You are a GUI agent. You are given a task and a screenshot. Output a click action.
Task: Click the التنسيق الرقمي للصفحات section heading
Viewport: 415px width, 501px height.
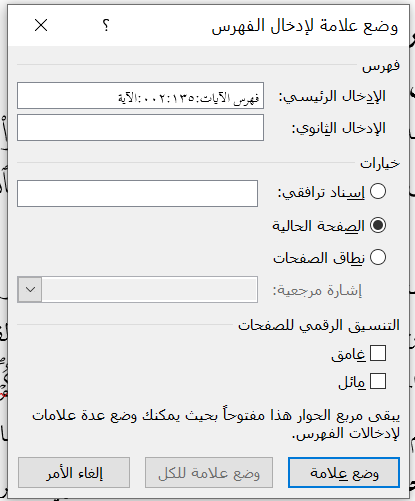319,325
